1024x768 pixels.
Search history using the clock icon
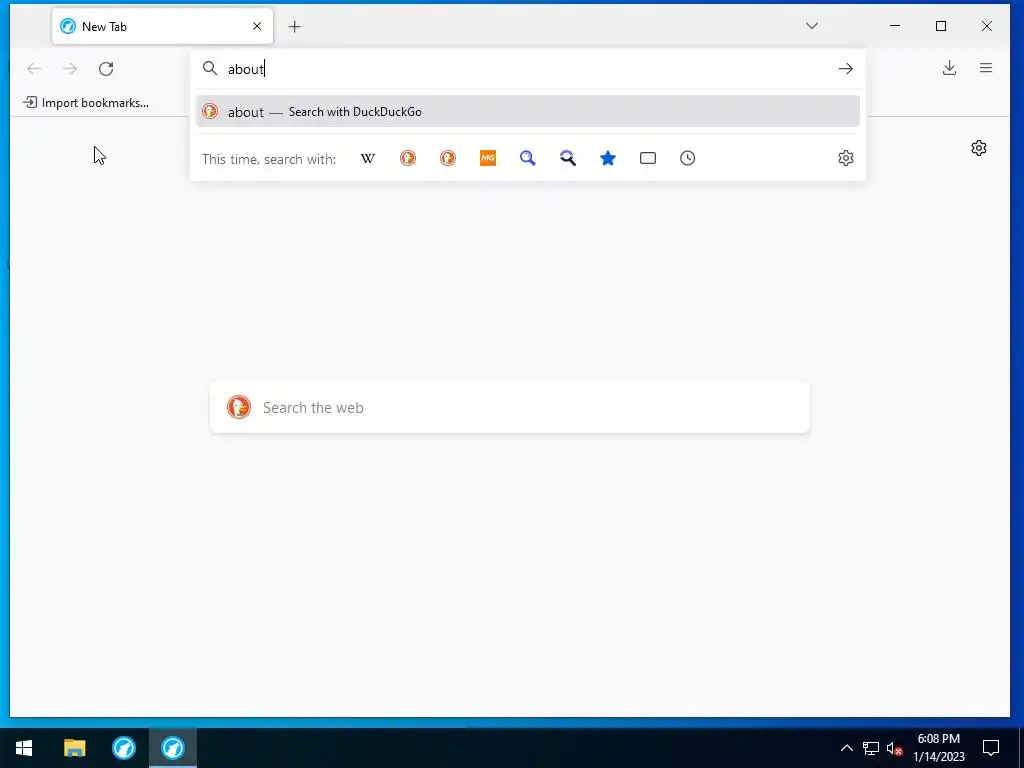click(x=688, y=158)
